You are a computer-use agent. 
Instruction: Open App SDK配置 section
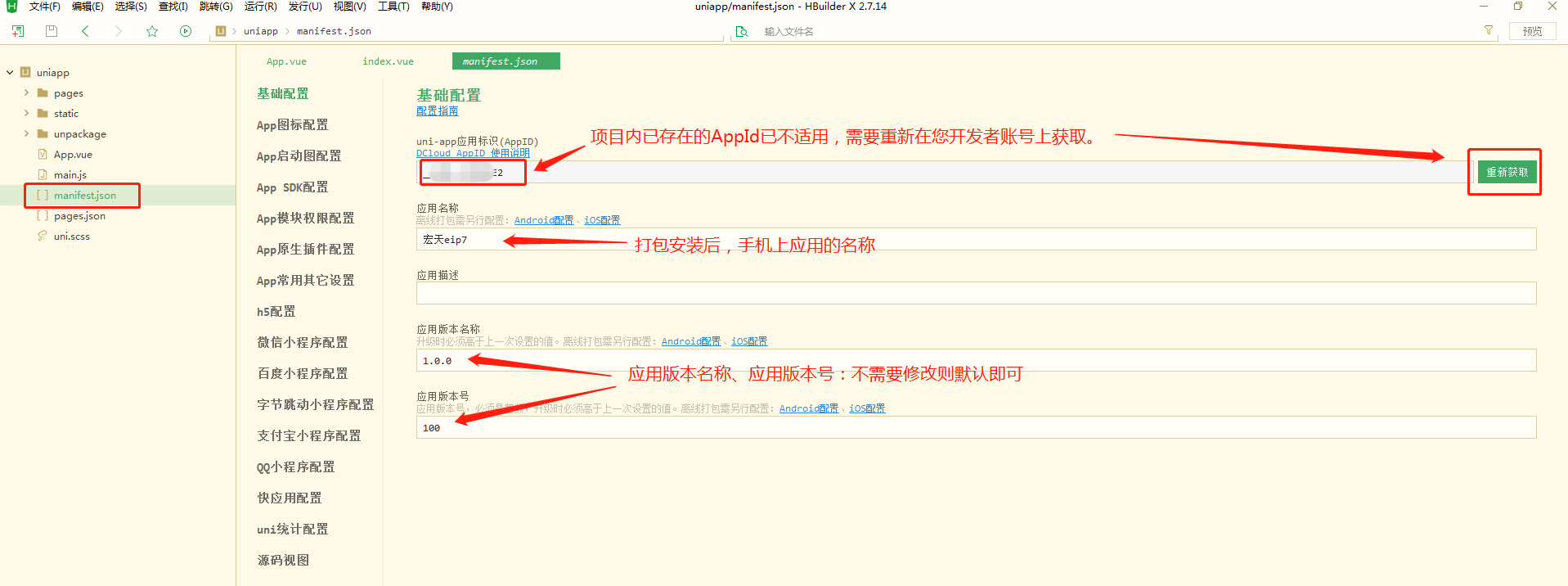click(x=292, y=187)
